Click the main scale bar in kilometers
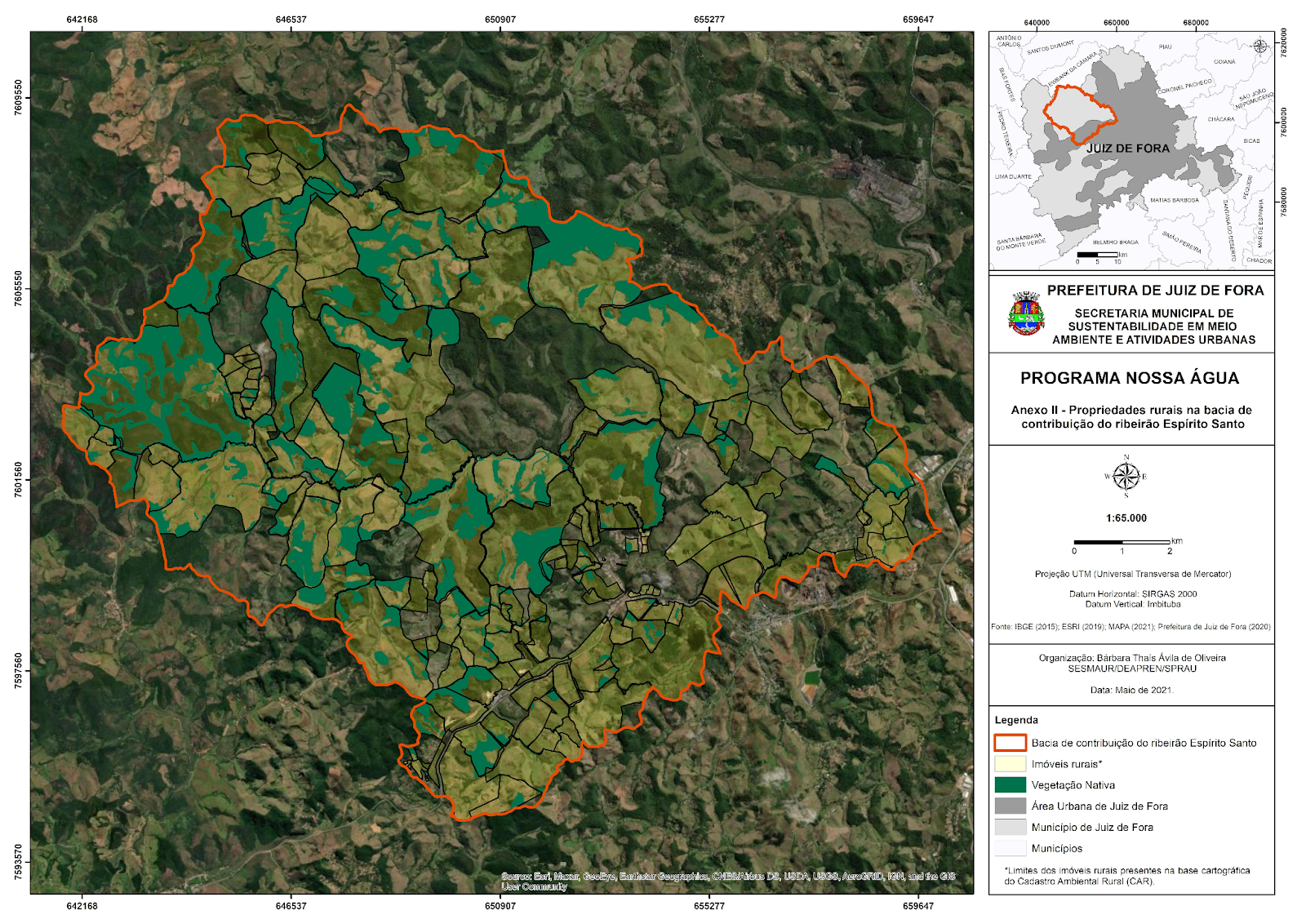Viewport: 1306px width, 924px height. coord(1122,542)
